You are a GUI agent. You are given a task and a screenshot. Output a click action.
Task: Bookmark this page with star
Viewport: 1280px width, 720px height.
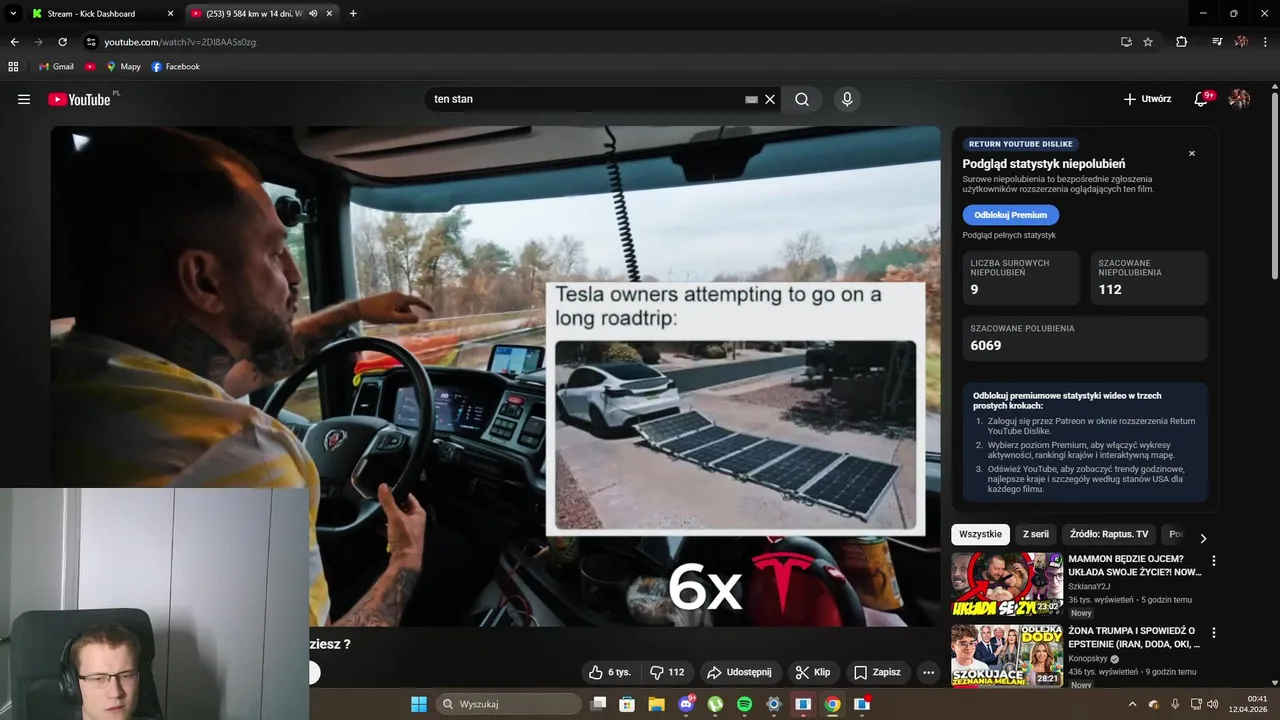point(1148,42)
